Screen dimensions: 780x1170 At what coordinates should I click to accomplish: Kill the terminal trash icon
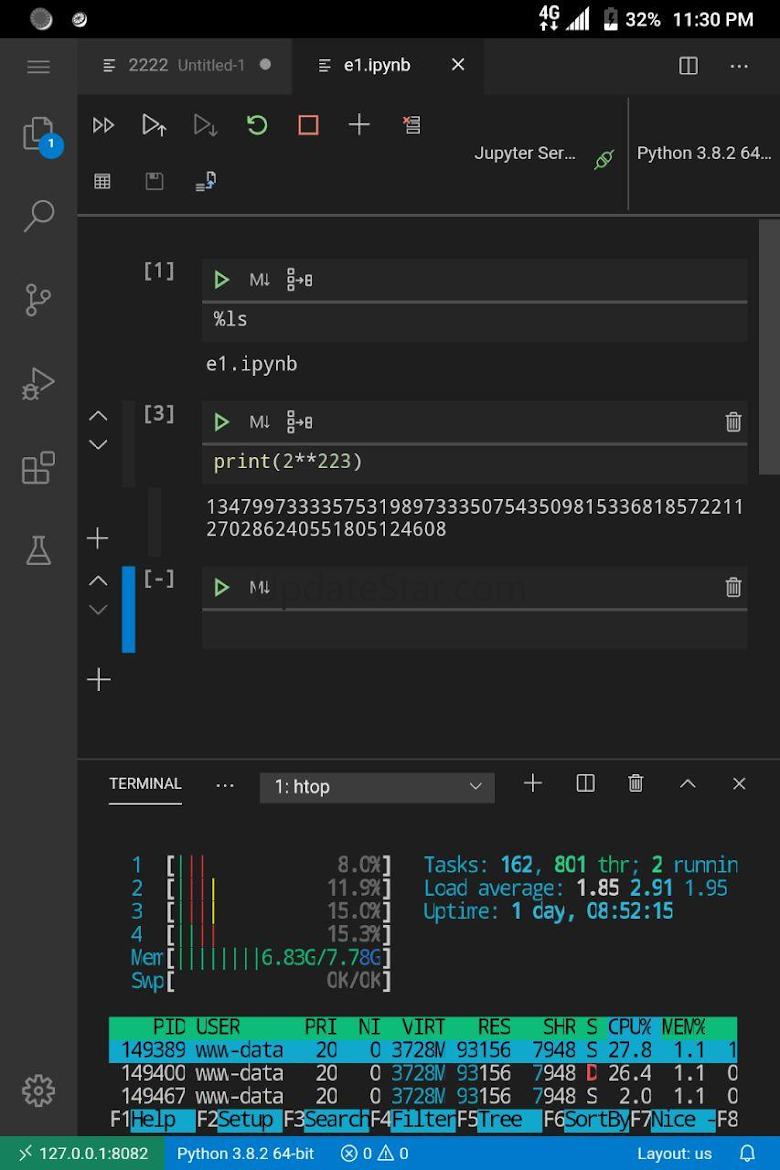coord(636,783)
